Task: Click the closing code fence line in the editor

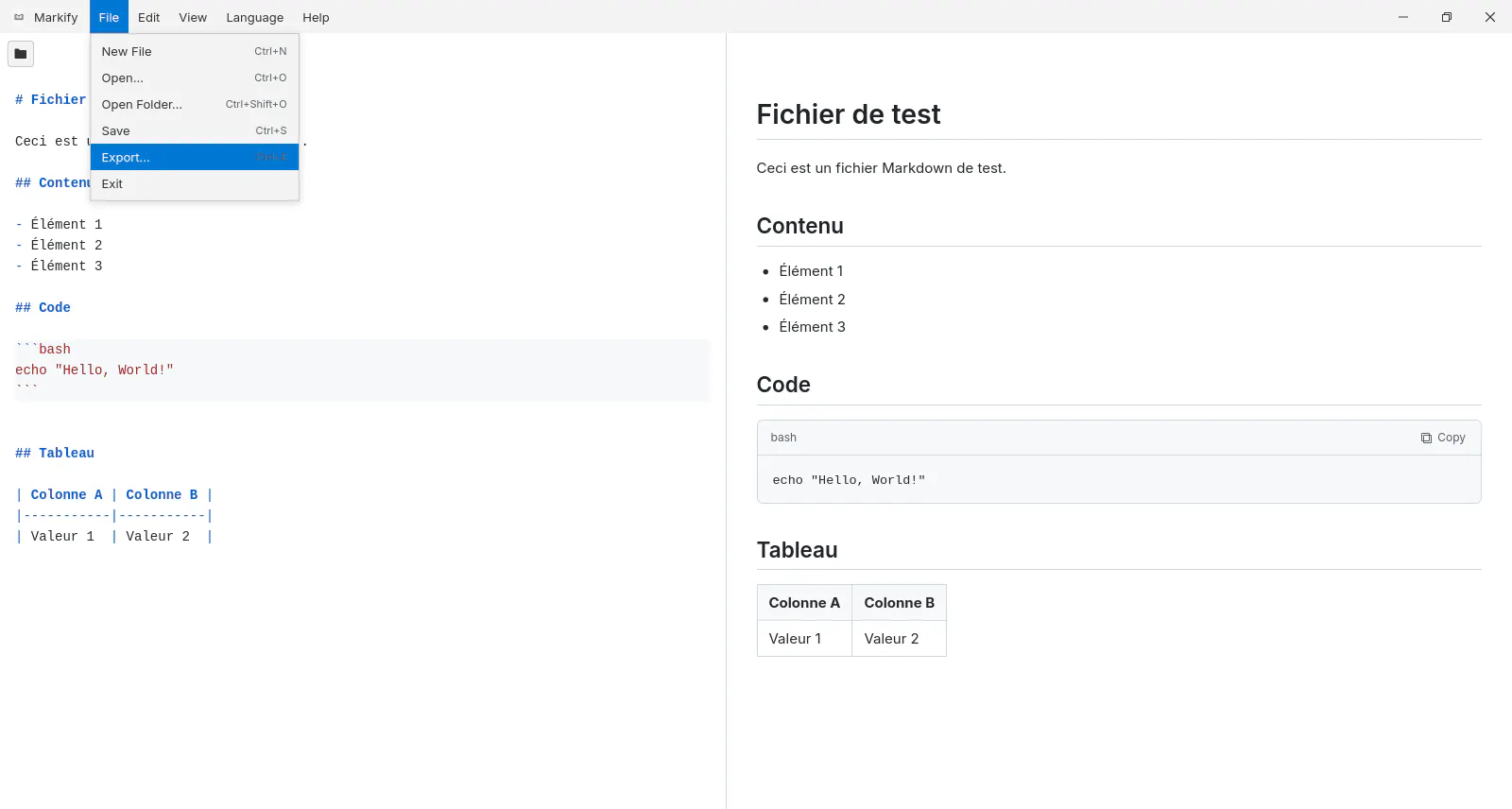Action: (26, 389)
